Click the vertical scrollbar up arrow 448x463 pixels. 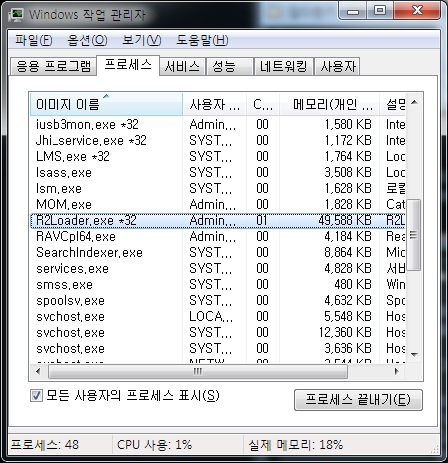(x=414, y=102)
